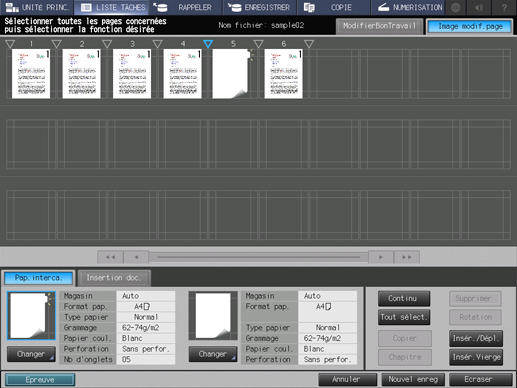The image size is (517, 388).
Task: Click the Tout sélect. button
Action: pos(404,317)
